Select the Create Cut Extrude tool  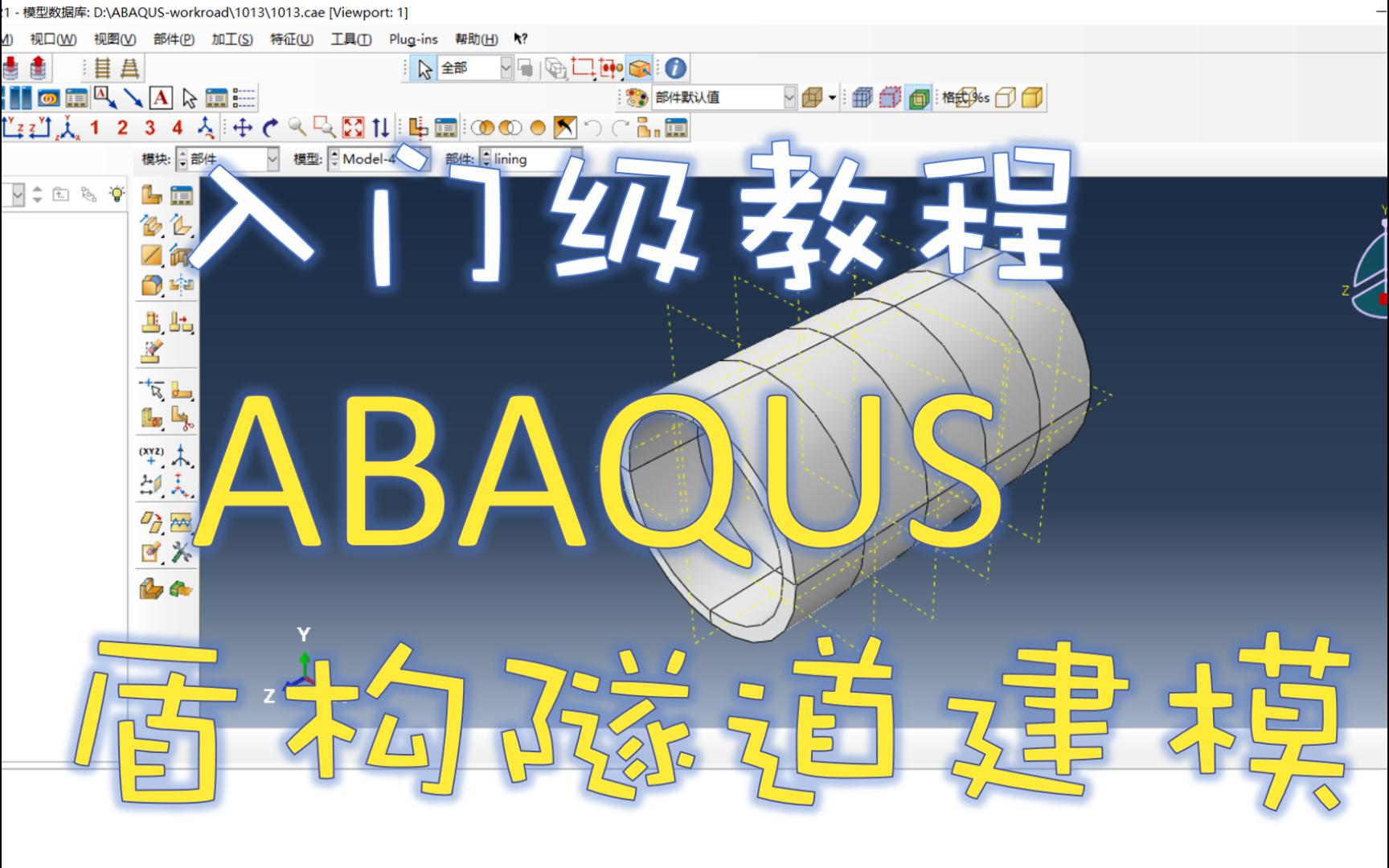point(182,256)
